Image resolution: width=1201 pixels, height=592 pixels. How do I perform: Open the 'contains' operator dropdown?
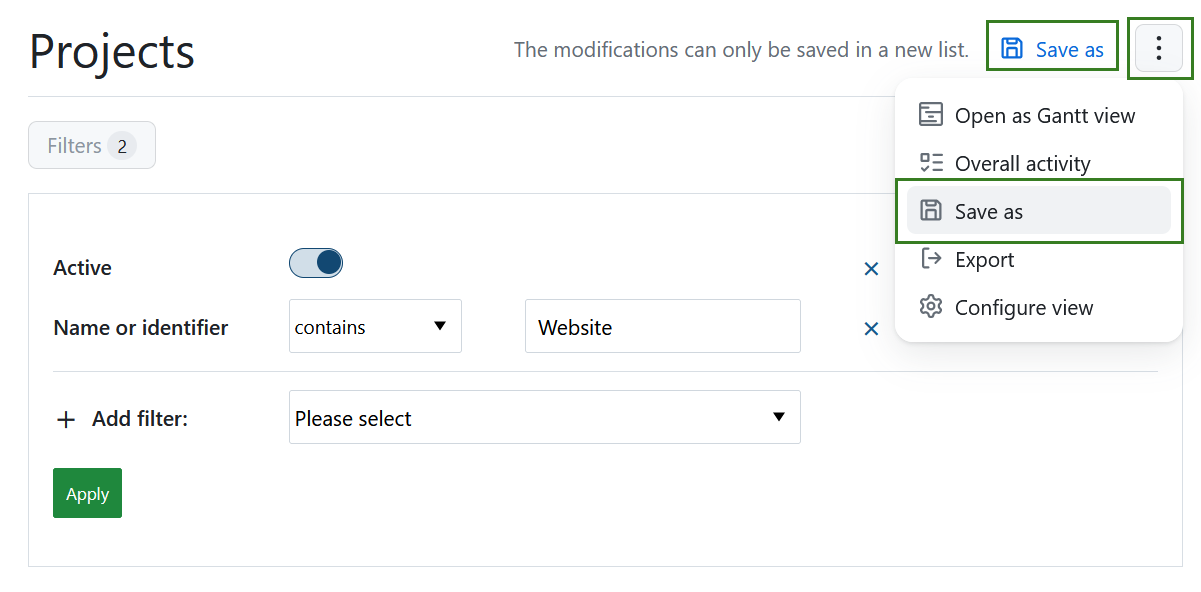(375, 327)
